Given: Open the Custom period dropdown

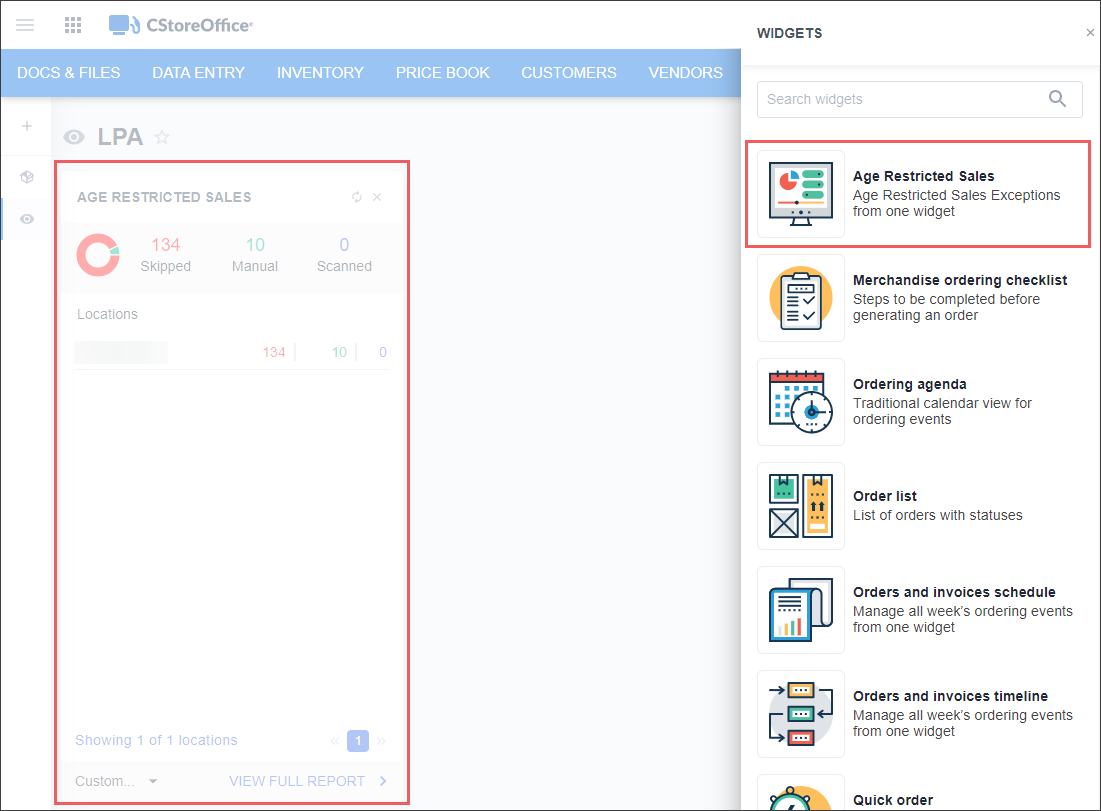Looking at the screenshot, I should (x=116, y=781).
